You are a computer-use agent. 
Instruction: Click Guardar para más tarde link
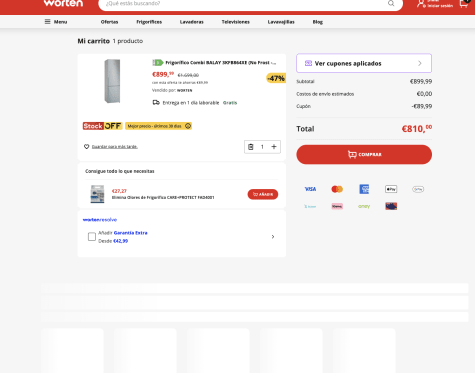click(115, 147)
